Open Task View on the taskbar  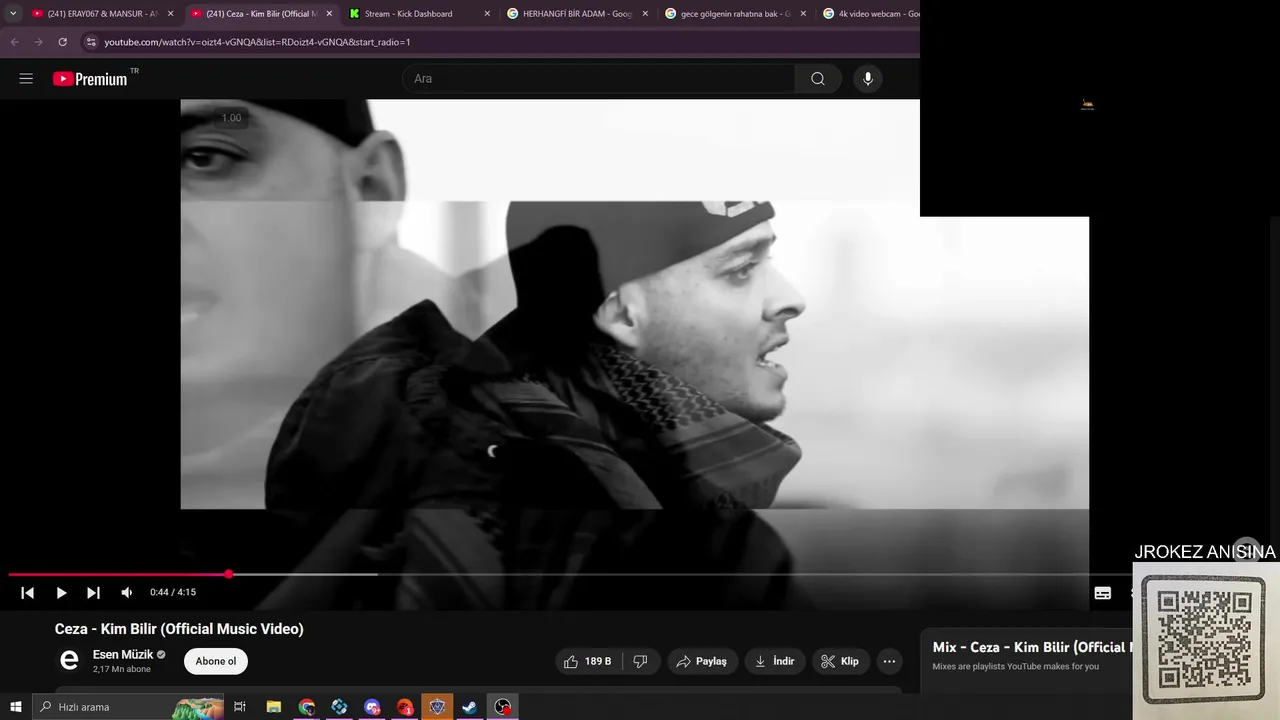point(240,707)
